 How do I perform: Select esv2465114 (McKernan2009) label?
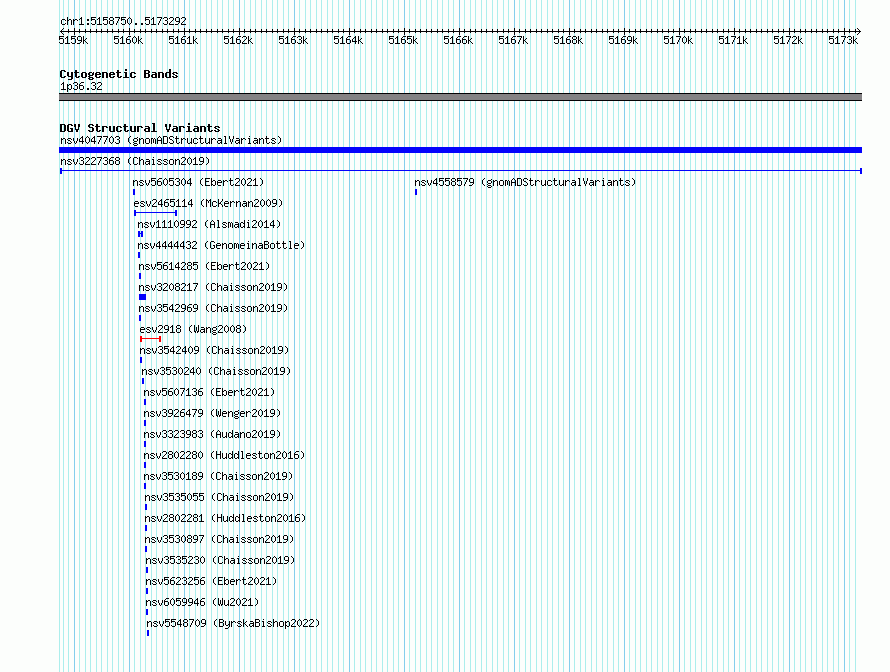pyautogui.click(x=208, y=203)
